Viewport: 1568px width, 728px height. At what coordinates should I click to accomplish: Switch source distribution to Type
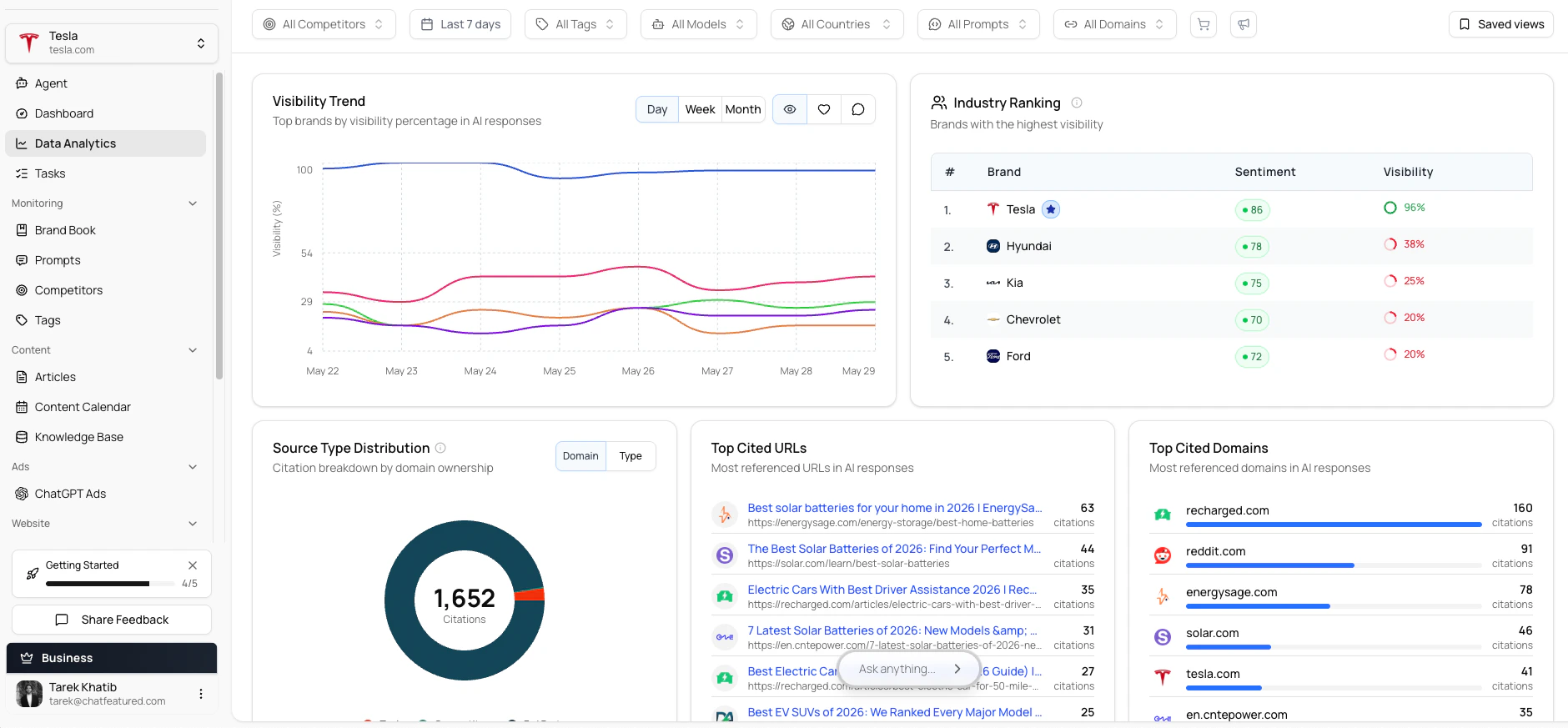click(631, 456)
